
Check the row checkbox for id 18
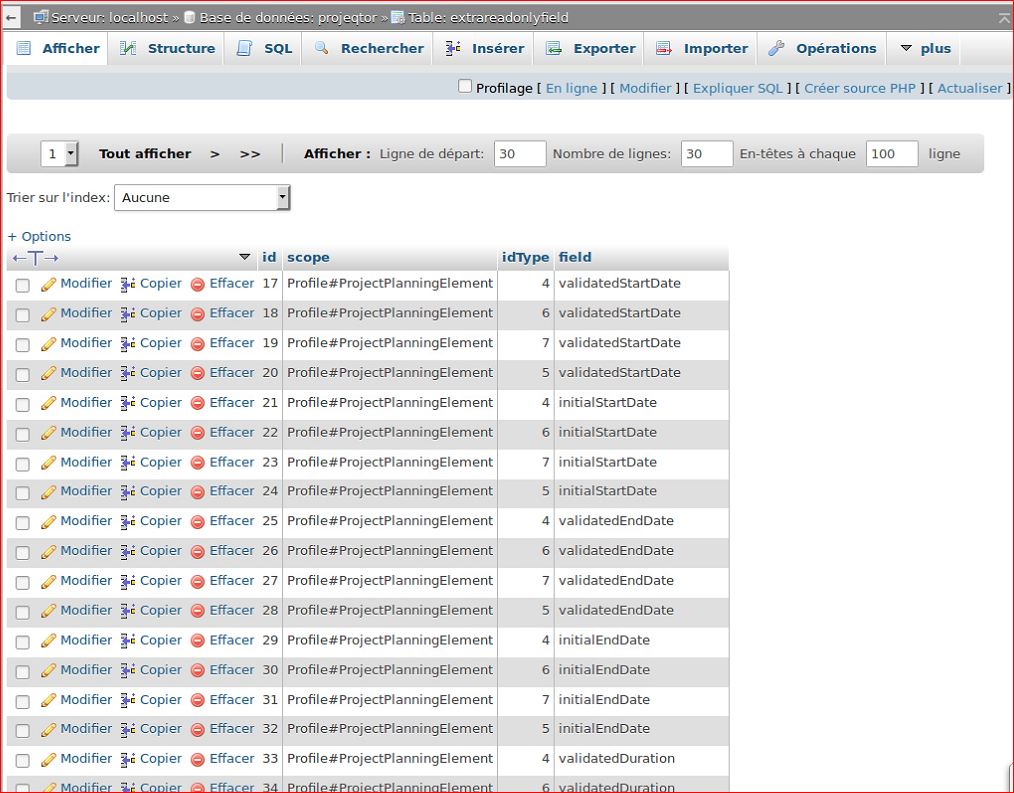click(22, 315)
